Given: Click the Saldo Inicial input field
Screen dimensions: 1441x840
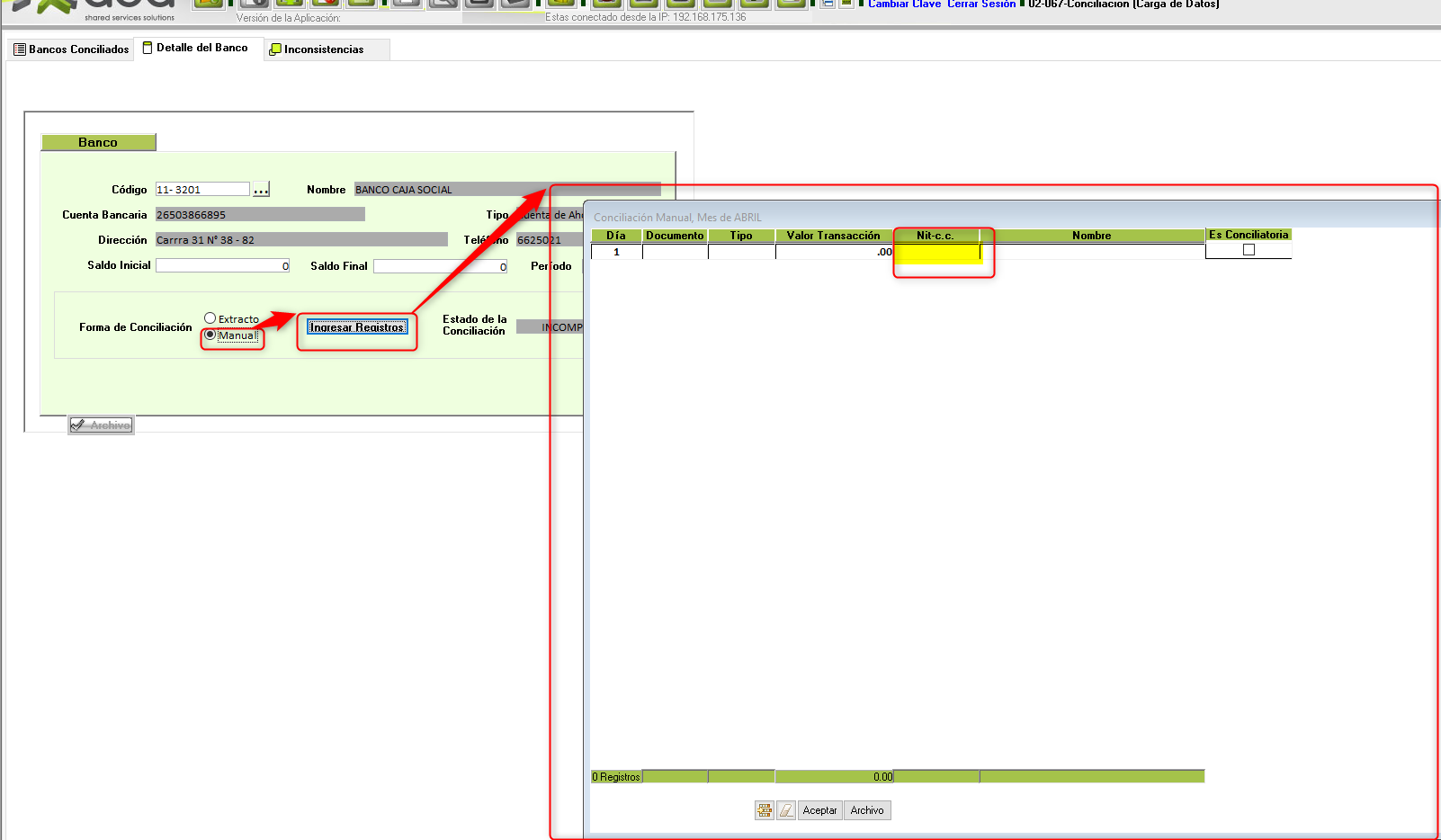Looking at the screenshot, I should point(222,266).
